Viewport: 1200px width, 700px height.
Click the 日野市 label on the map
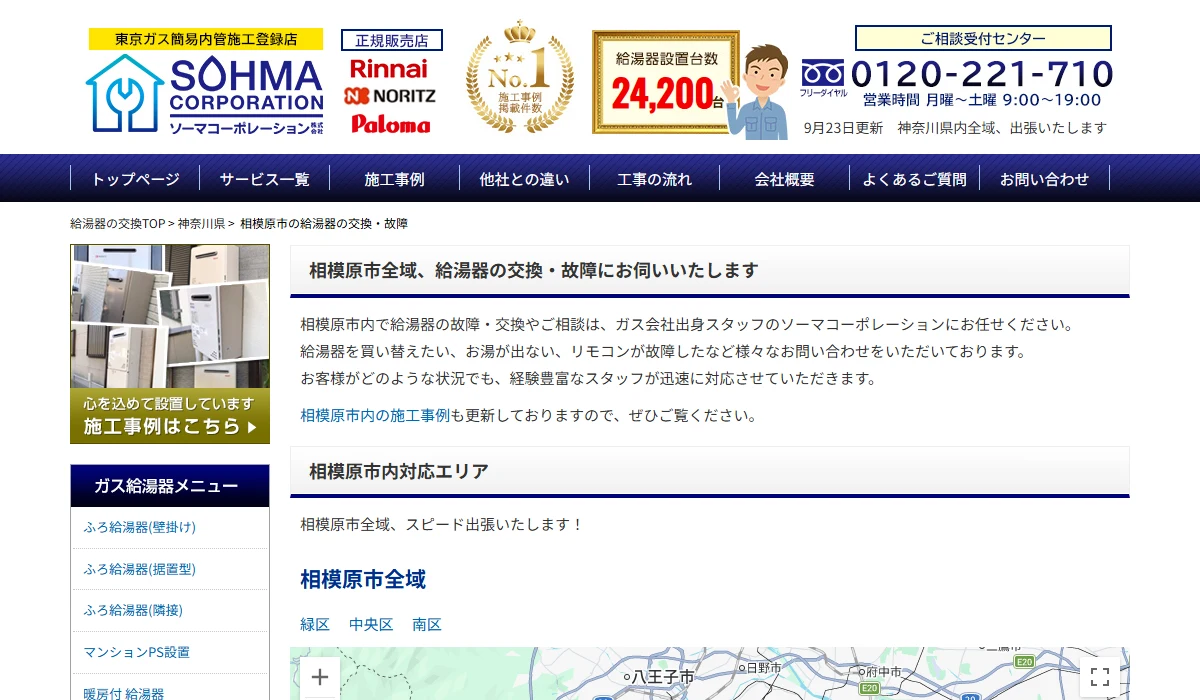[x=763, y=667]
